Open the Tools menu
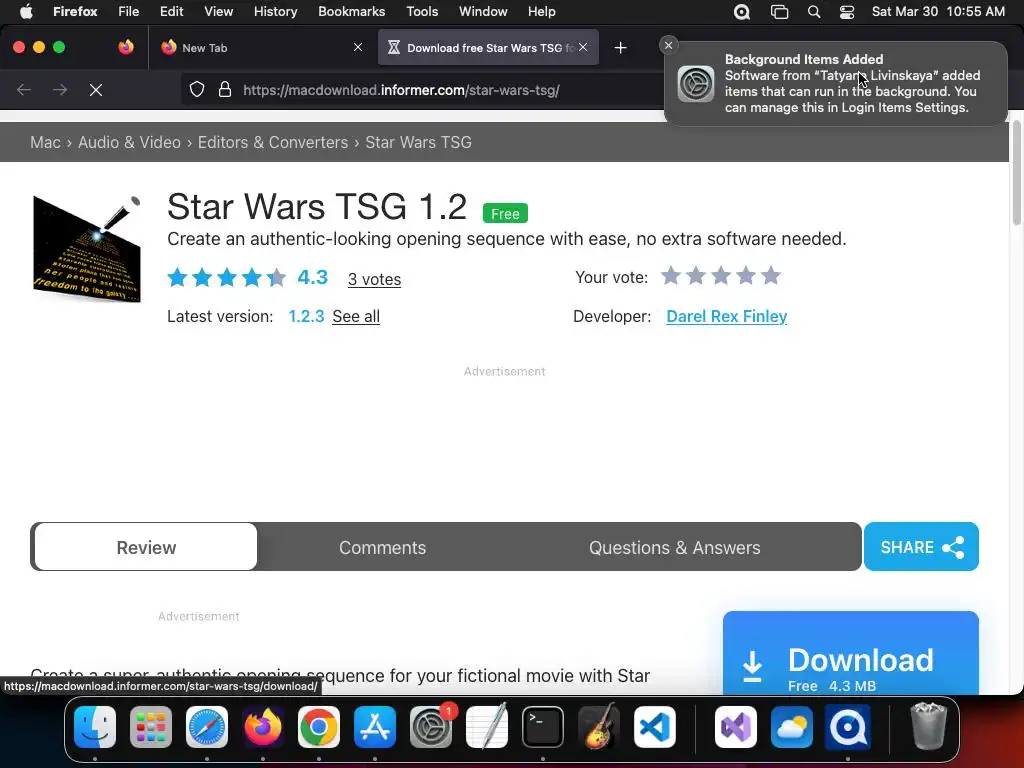1024x768 pixels. pyautogui.click(x=422, y=12)
